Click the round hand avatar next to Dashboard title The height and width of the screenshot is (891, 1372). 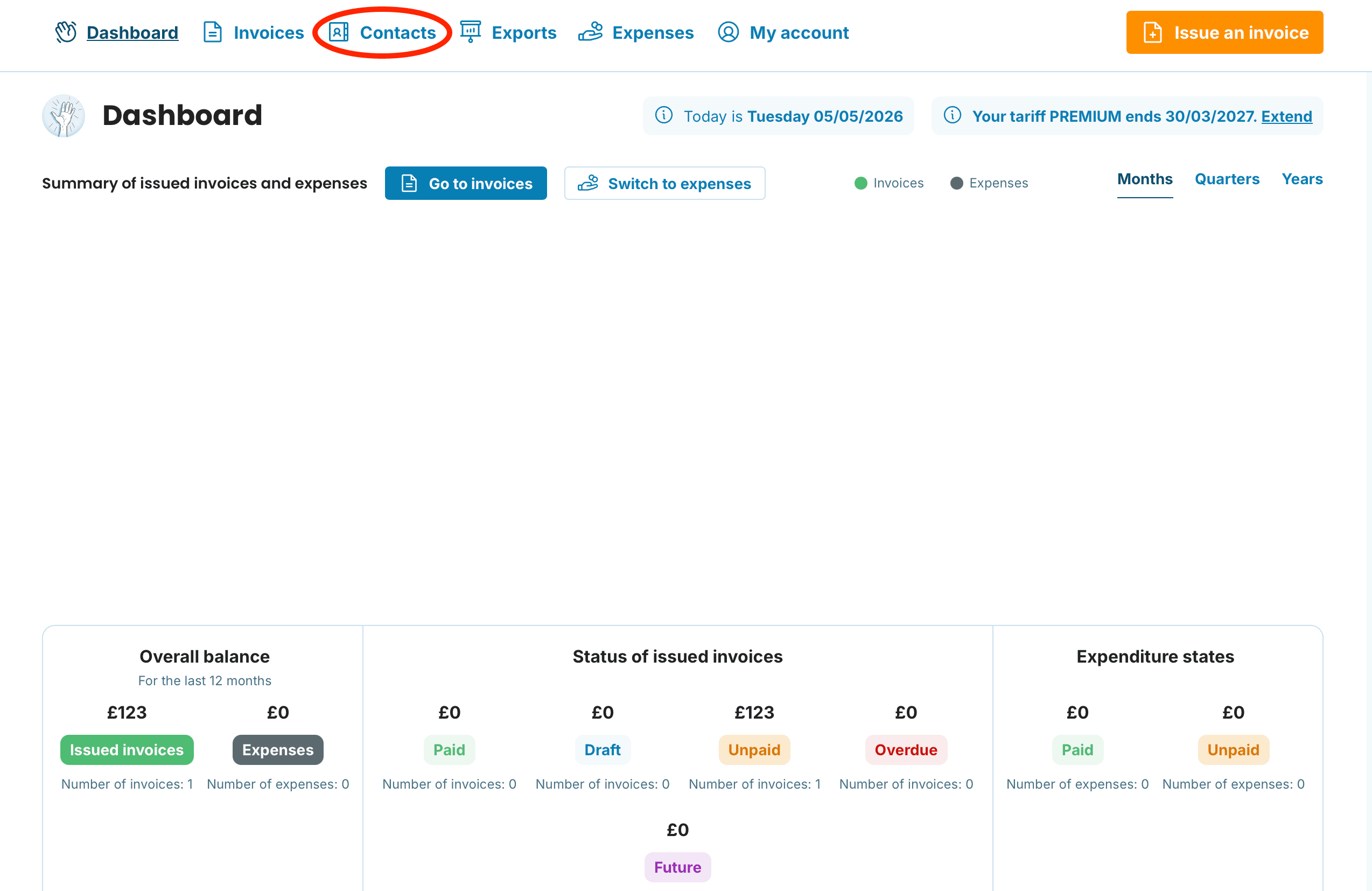pos(64,115)
